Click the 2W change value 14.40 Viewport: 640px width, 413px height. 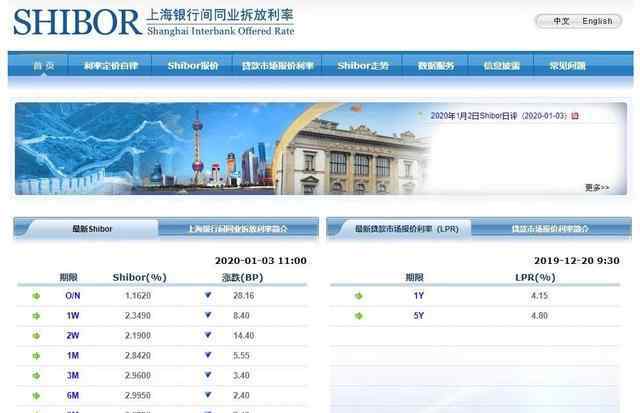tap(244, 335)
